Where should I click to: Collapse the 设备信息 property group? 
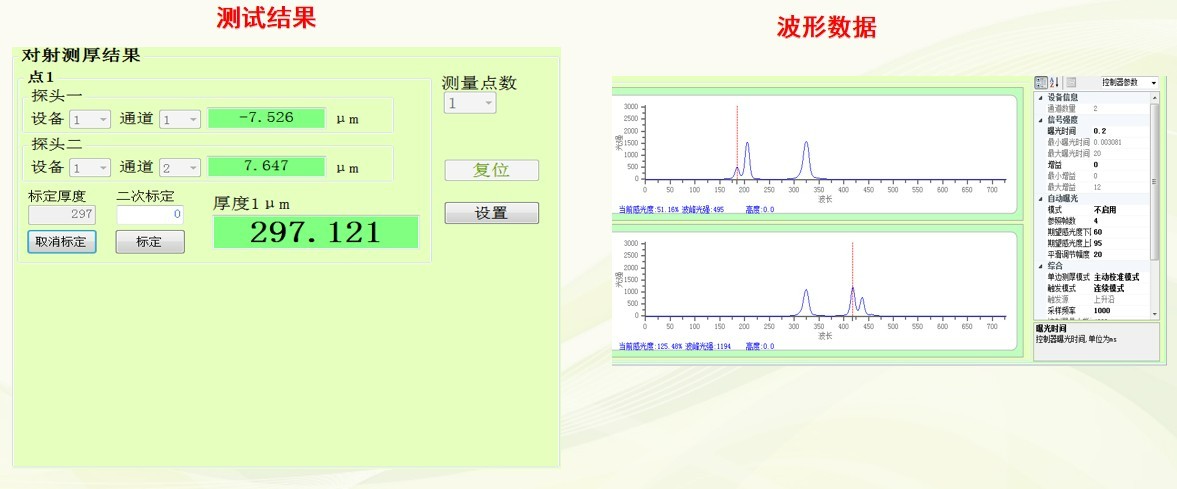pyautogui.click(x=1038, y=97)
